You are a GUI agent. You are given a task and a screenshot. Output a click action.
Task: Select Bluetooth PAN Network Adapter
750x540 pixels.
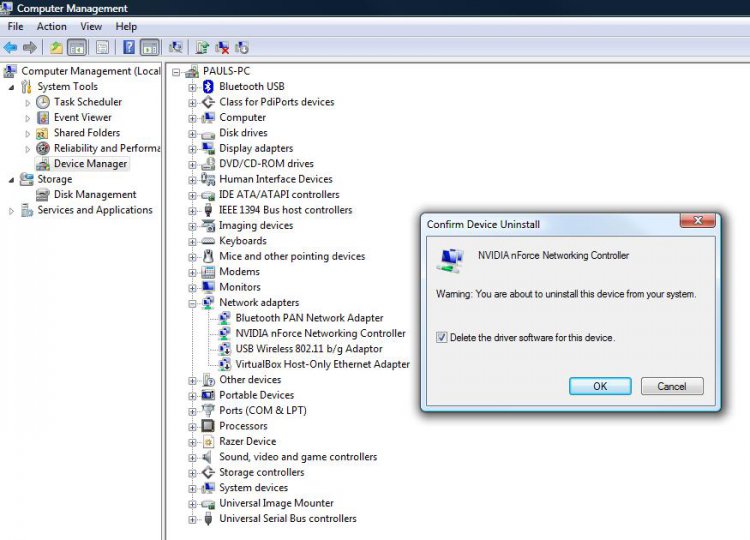pos(309,318)
